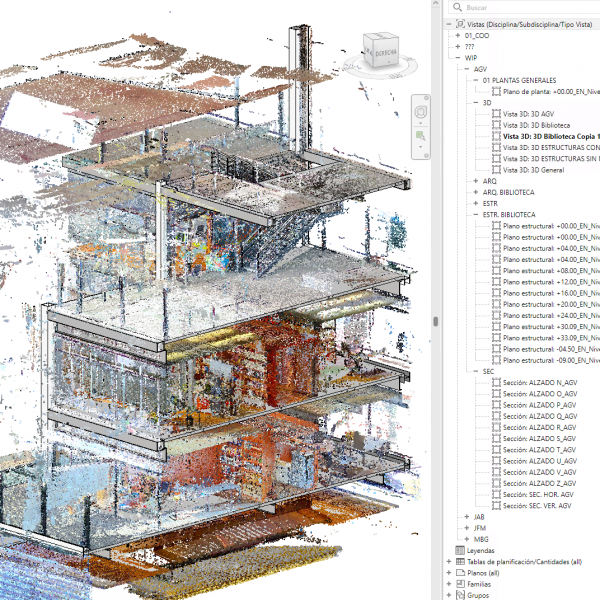This screenshot has width=600, height=600.
Task: Expand the ARQ. BIBLIOTECA folder
Action: [476, 192]
